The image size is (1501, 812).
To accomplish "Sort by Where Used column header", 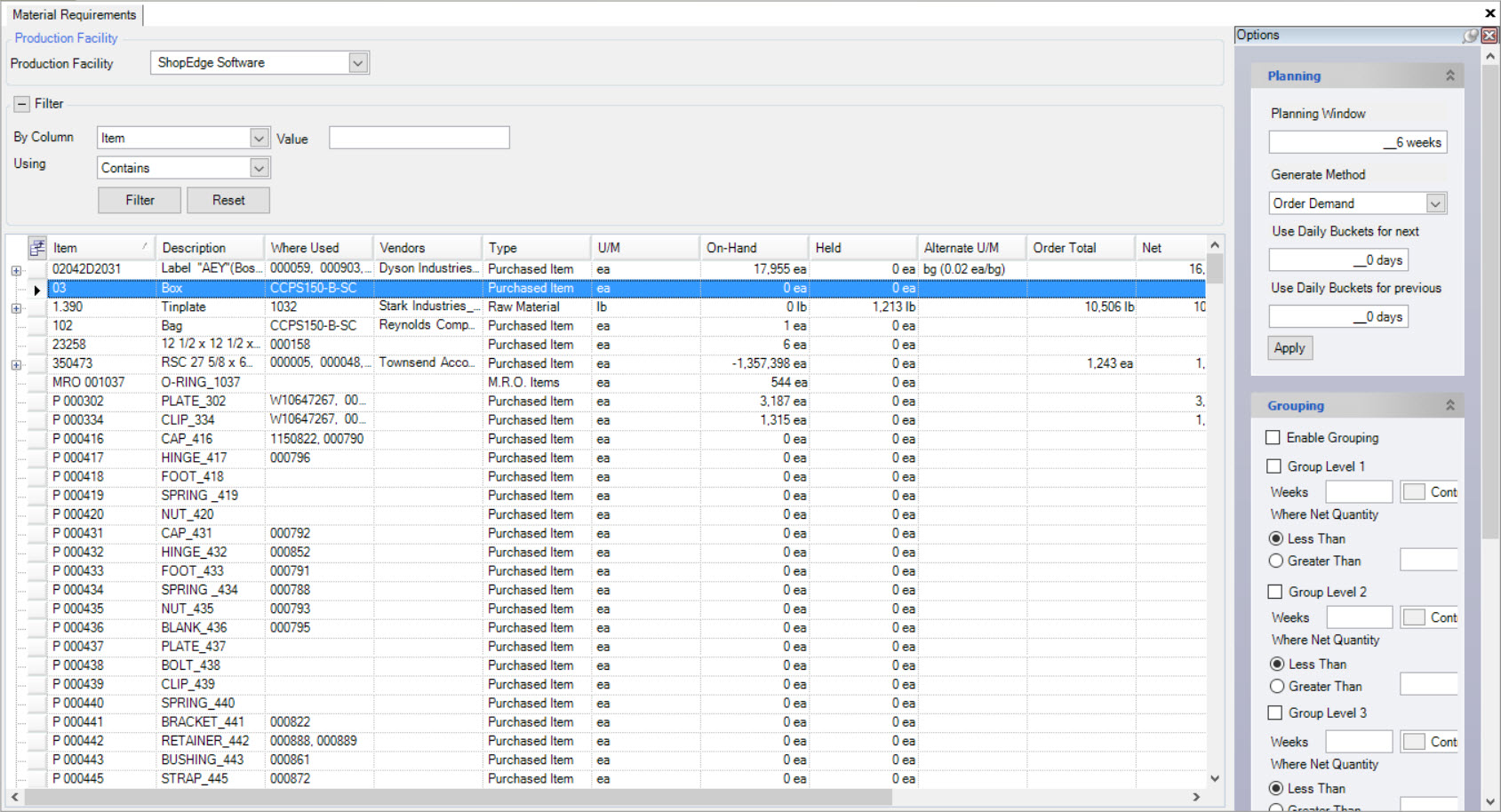I will (319, 248).
